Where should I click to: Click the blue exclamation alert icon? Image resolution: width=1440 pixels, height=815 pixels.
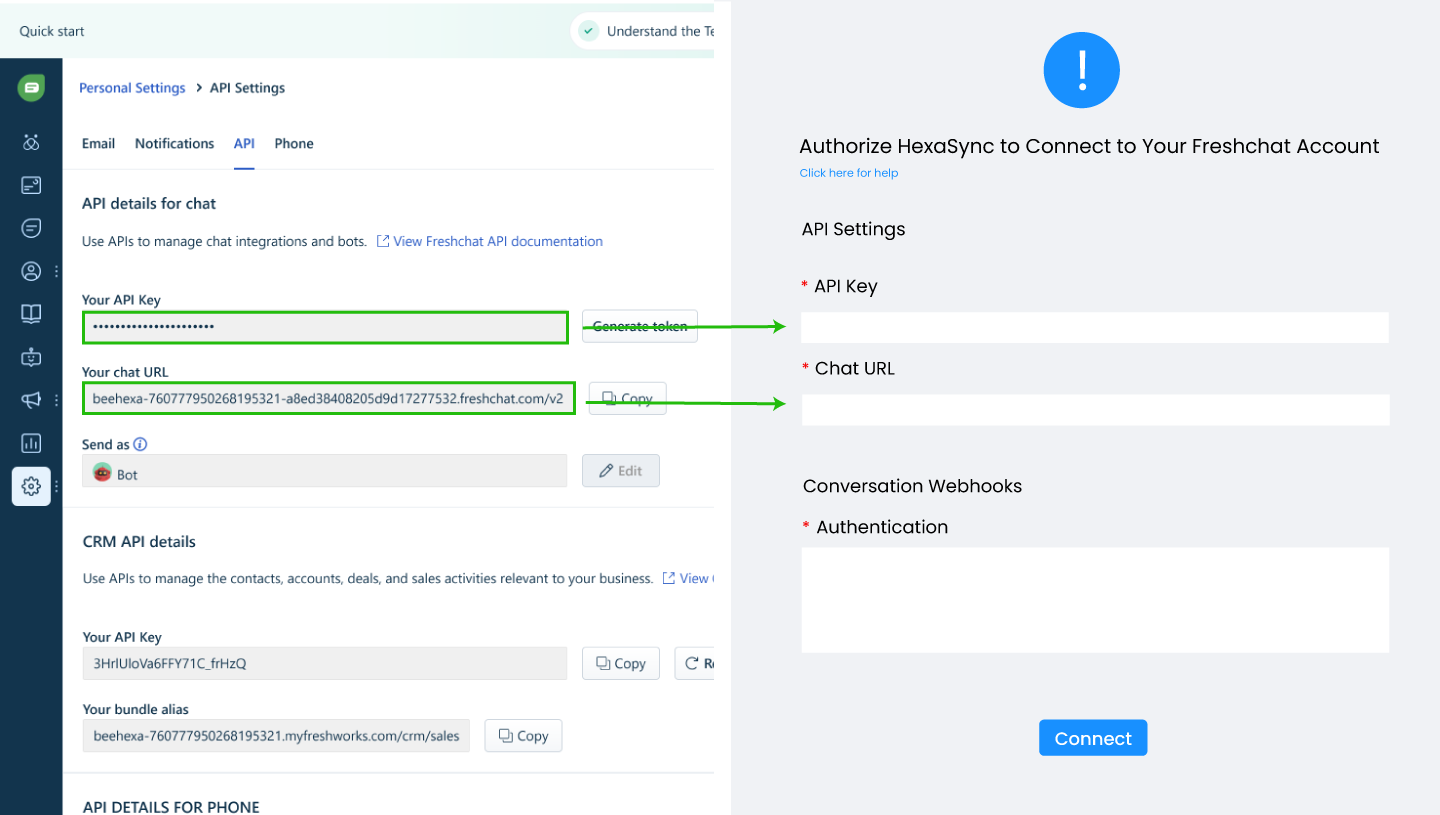click(x=1081, y=70)
